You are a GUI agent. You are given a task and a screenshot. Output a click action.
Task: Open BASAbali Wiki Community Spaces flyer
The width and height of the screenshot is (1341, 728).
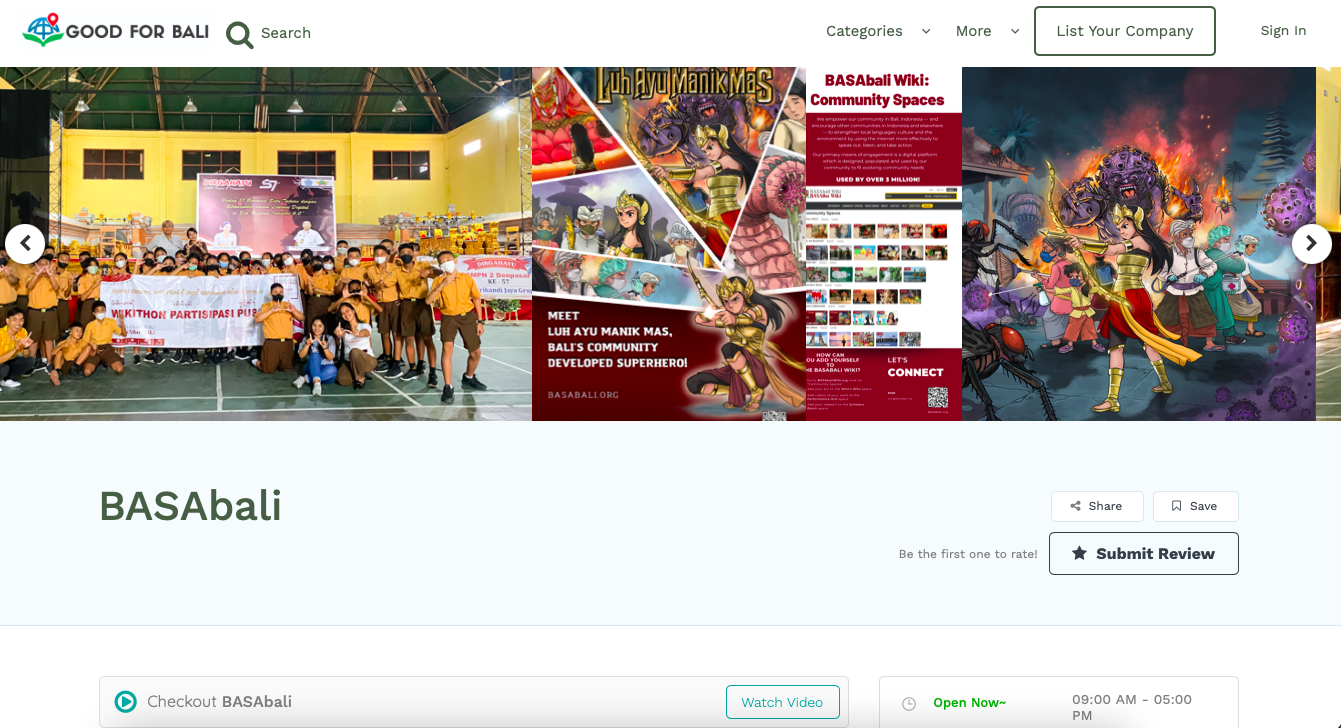[884, 243]
